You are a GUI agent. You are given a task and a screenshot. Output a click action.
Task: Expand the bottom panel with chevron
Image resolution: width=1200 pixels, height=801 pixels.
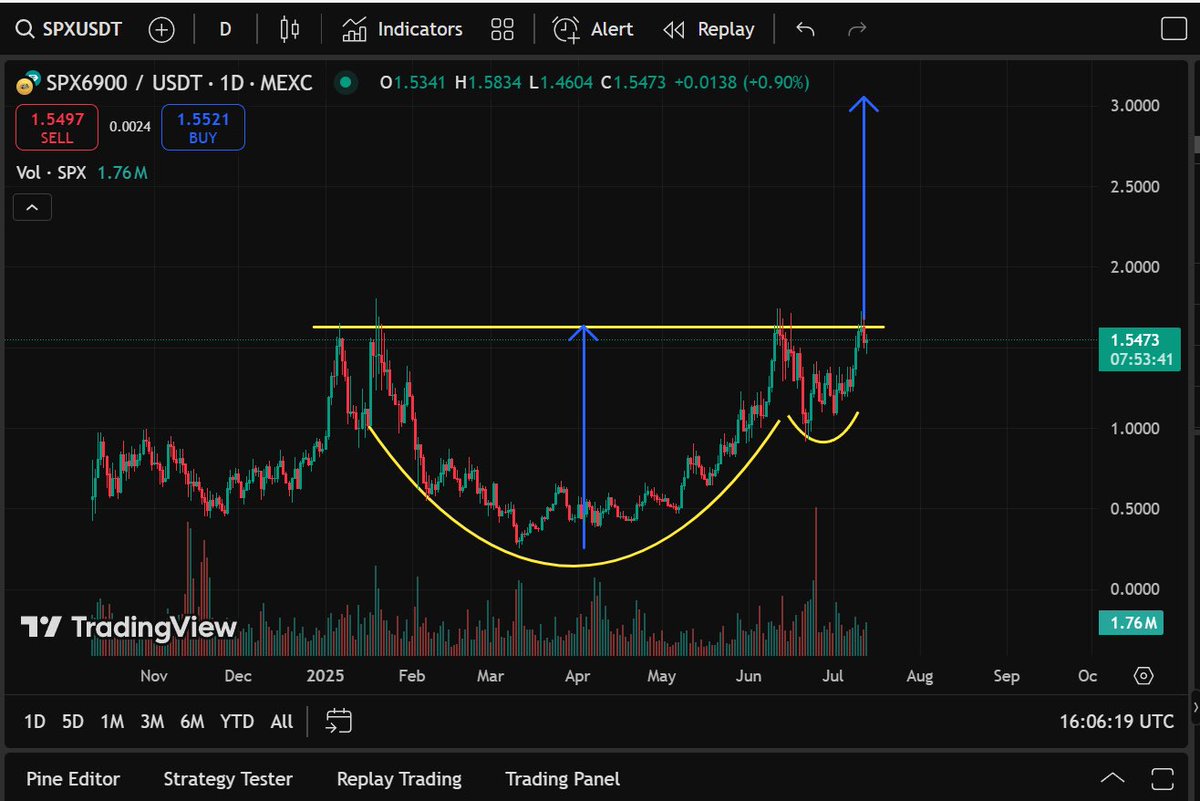[1112, 779]
